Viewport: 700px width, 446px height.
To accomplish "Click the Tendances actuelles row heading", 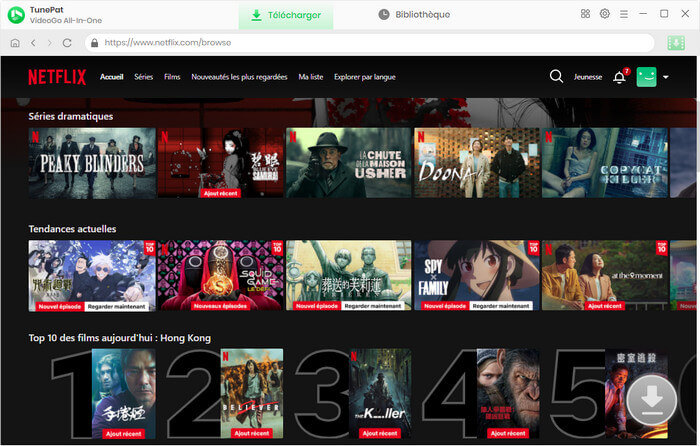I will pyautogui.click(x=72, y=229).
